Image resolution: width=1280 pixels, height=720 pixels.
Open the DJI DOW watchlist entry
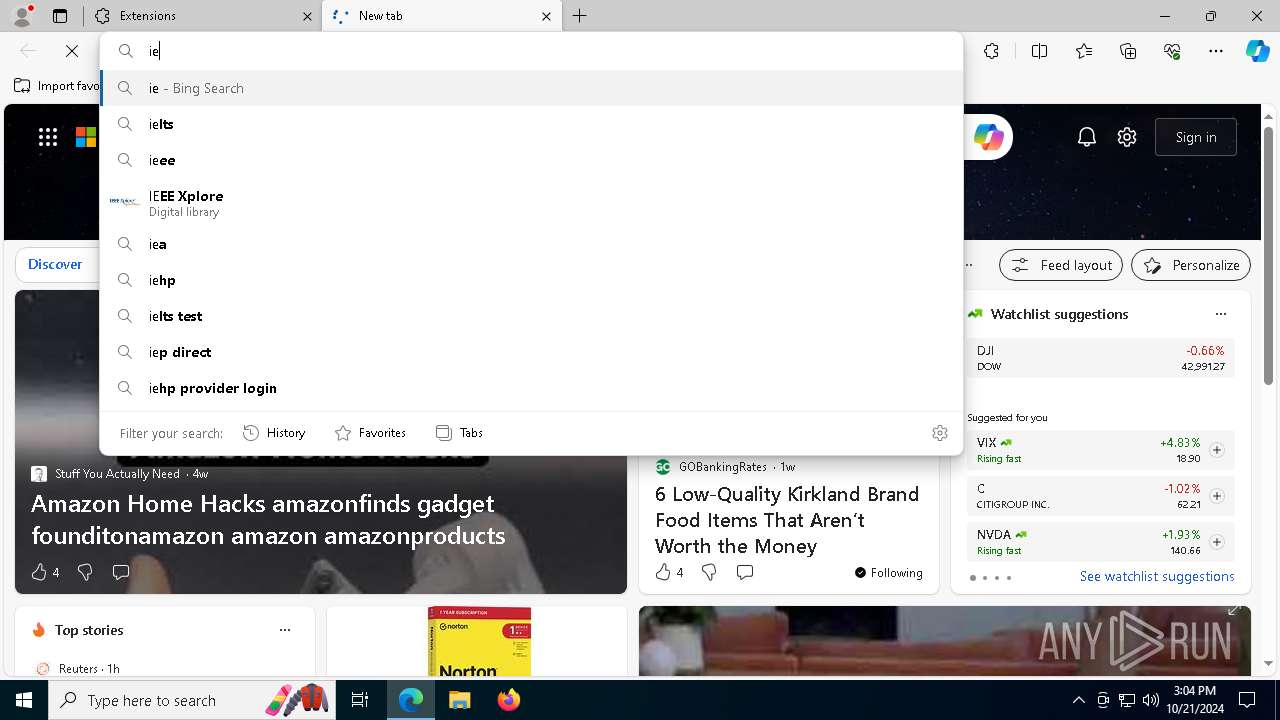(1100, 358)
